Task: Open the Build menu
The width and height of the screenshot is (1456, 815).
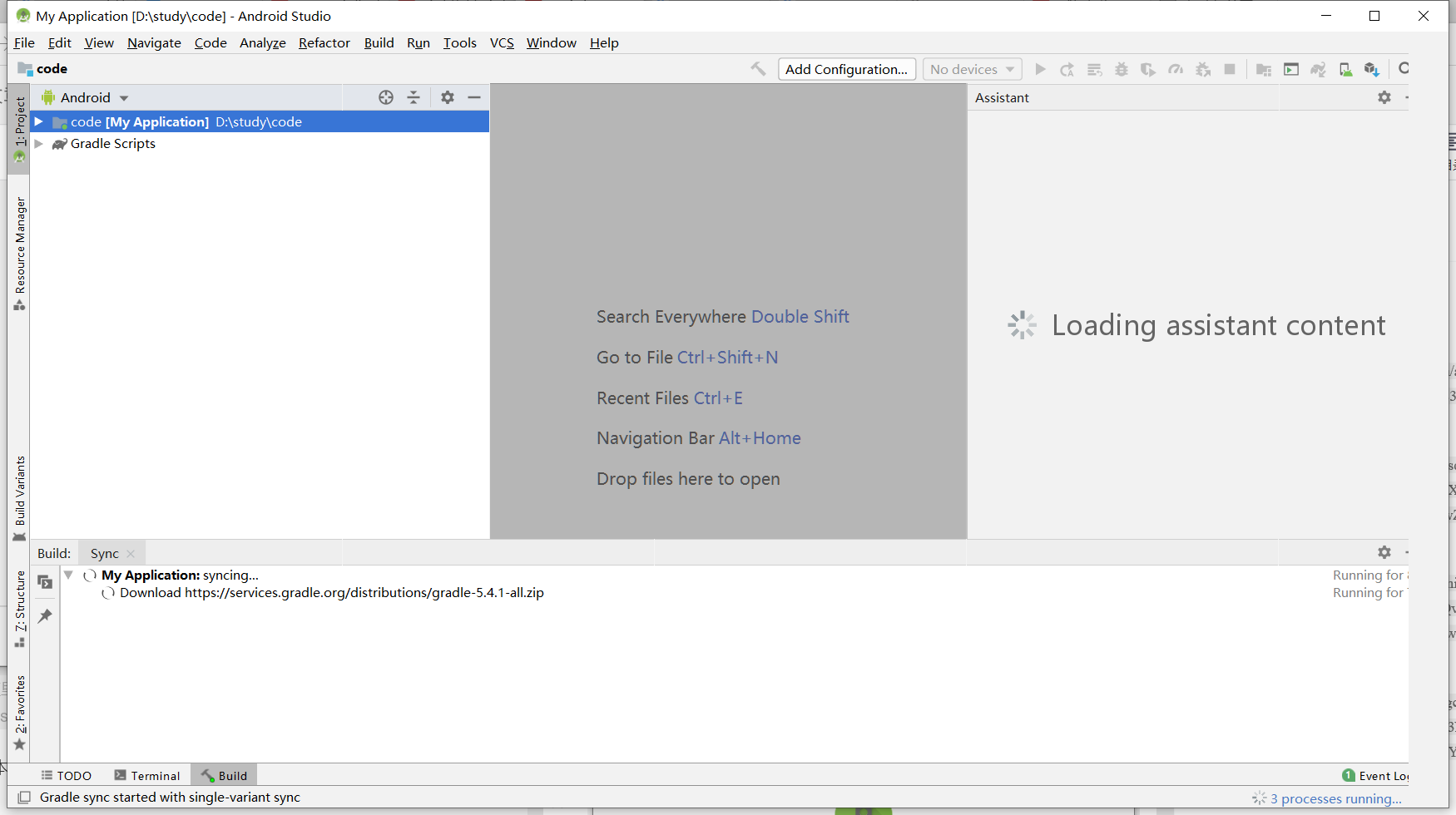Action: tap(379, 43)
